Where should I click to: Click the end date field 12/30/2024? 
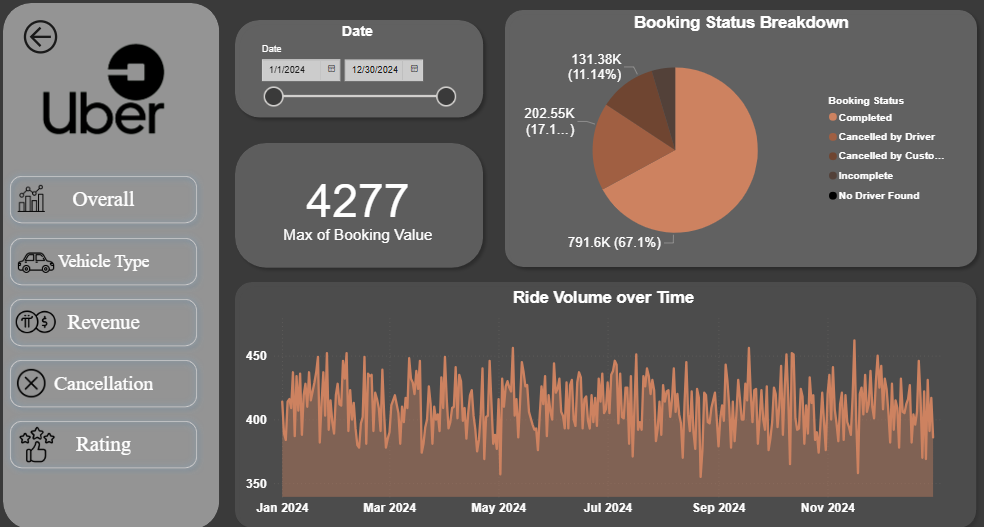point(375,70)
